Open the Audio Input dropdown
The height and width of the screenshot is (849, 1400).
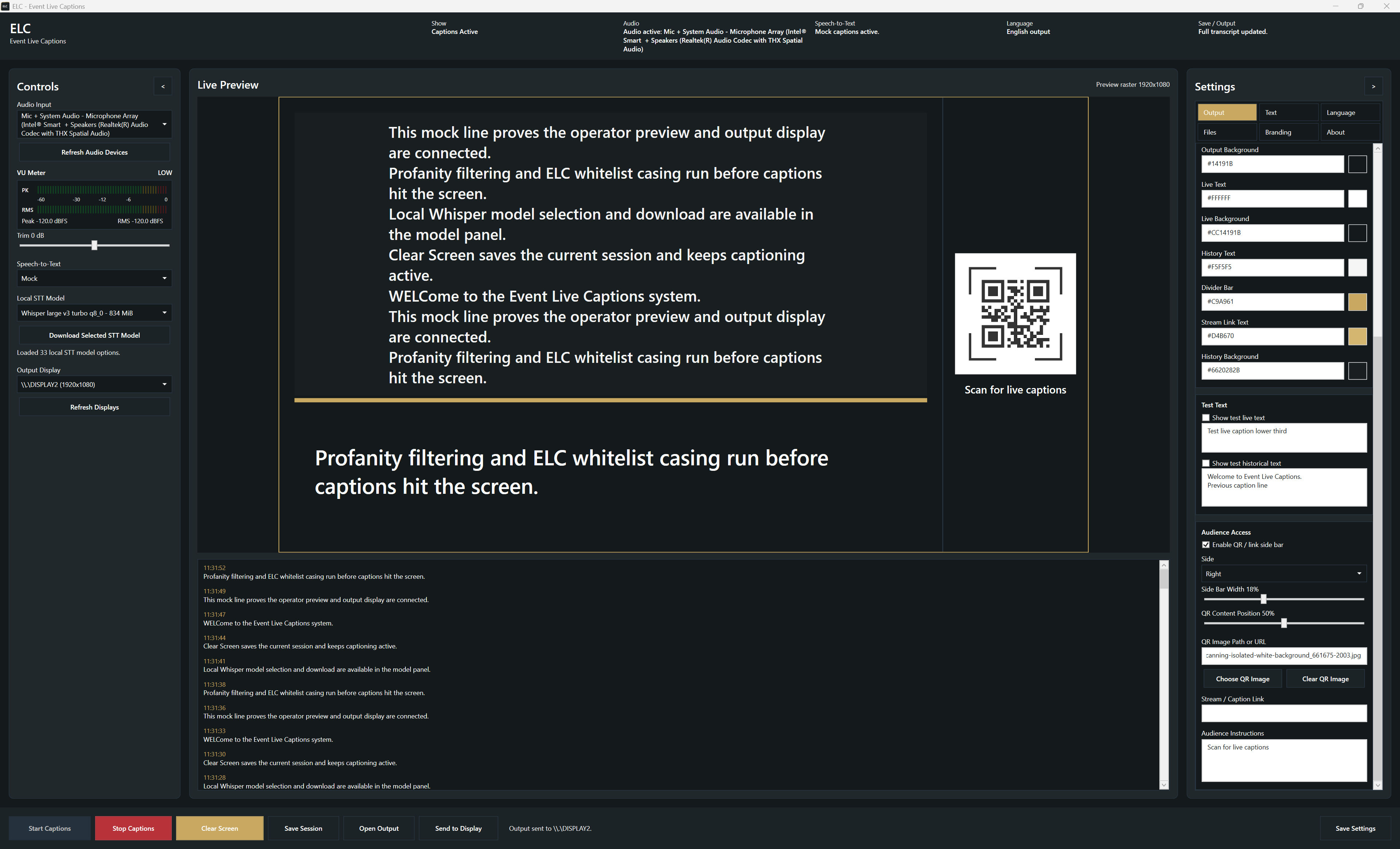(x=94, y=124)
